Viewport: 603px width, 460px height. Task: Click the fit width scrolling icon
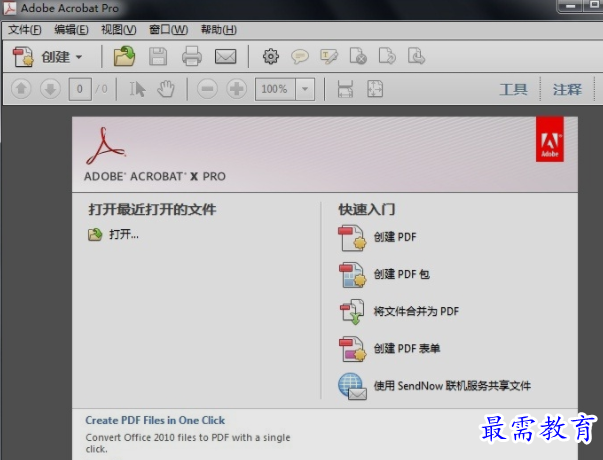pyautogui.click(x=345, y=89)
